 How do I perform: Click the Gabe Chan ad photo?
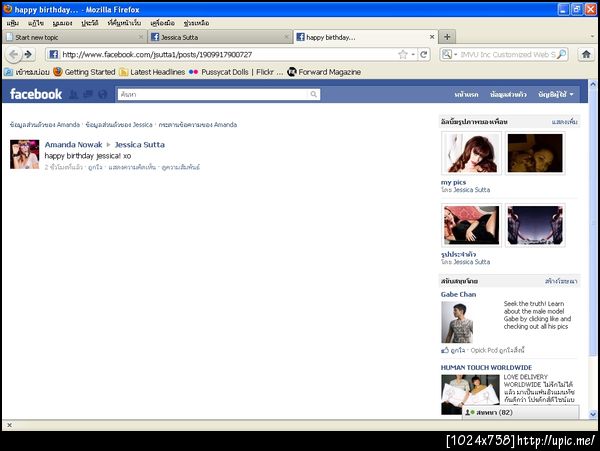click(x=457, y=322)
